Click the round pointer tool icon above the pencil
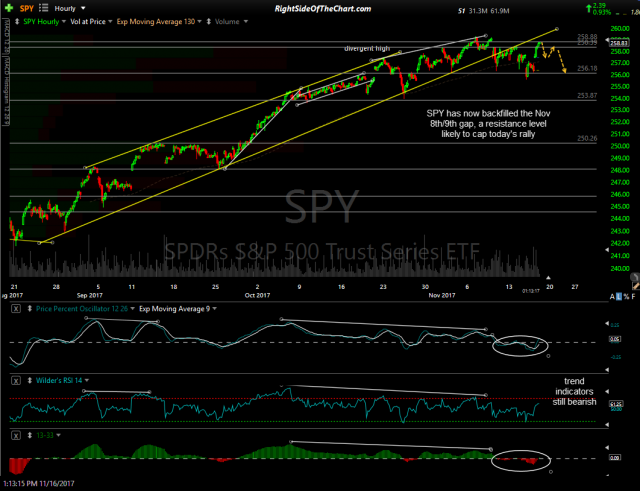This screenshot has height=491, width=640. pyautogui.click(x=635, y=277)
